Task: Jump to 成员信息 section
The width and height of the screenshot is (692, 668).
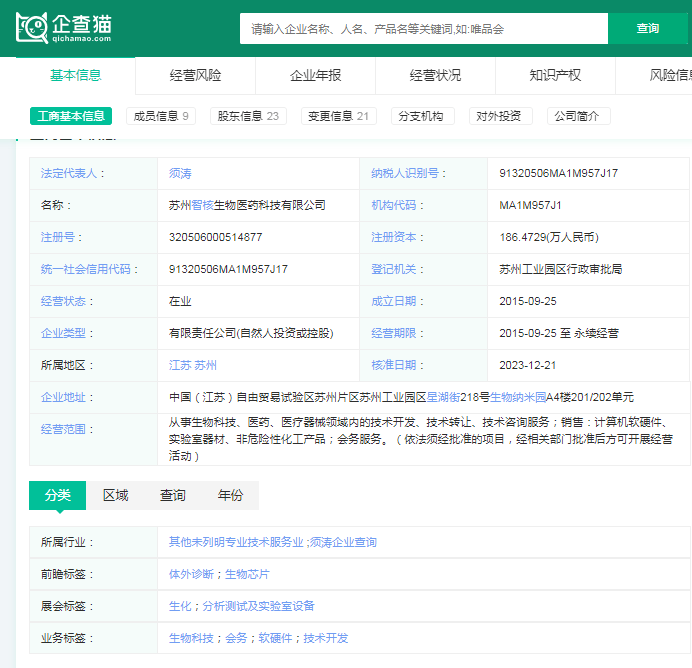Action: 160,116
